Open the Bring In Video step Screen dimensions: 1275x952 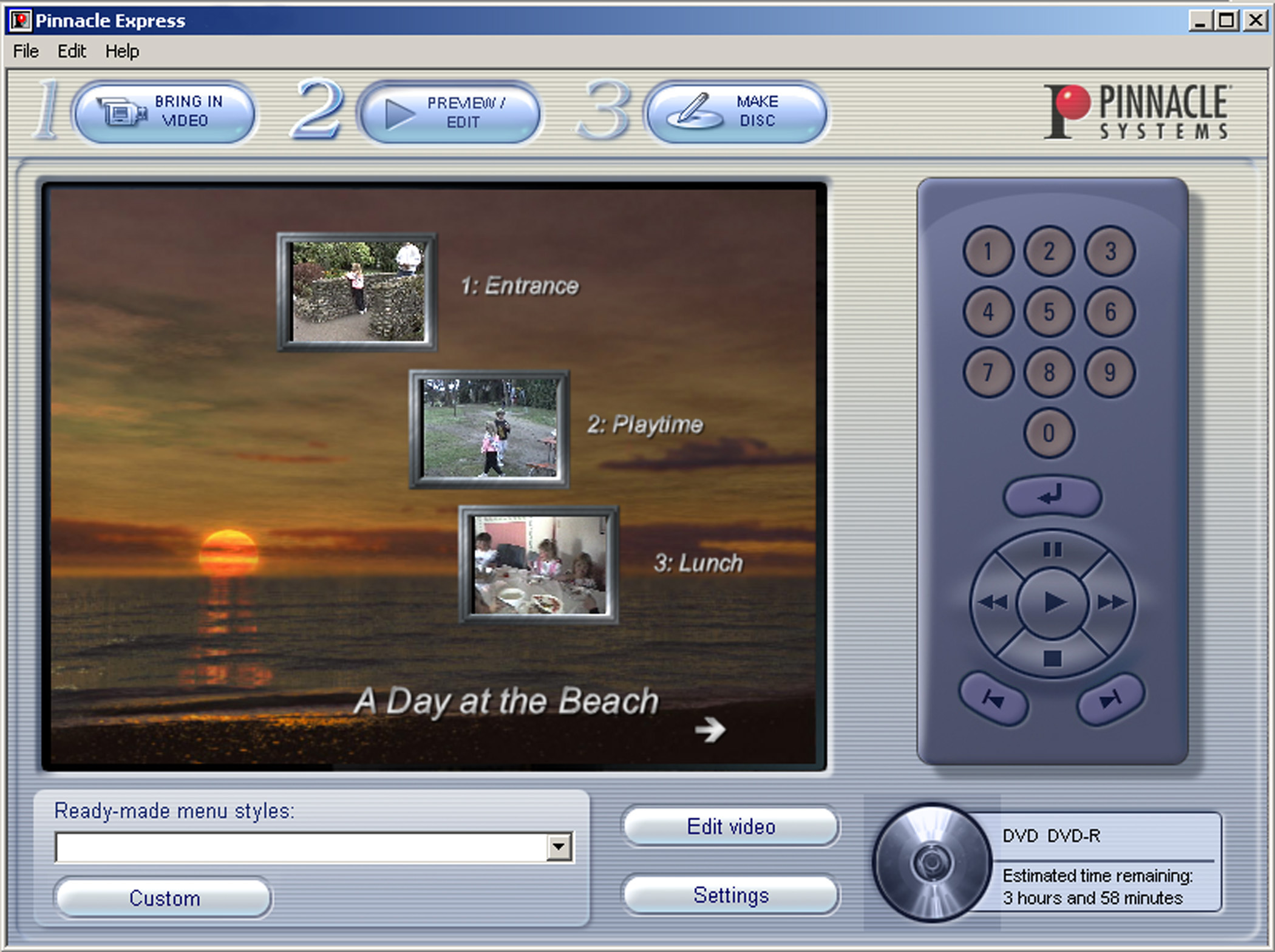pos(164,112)
